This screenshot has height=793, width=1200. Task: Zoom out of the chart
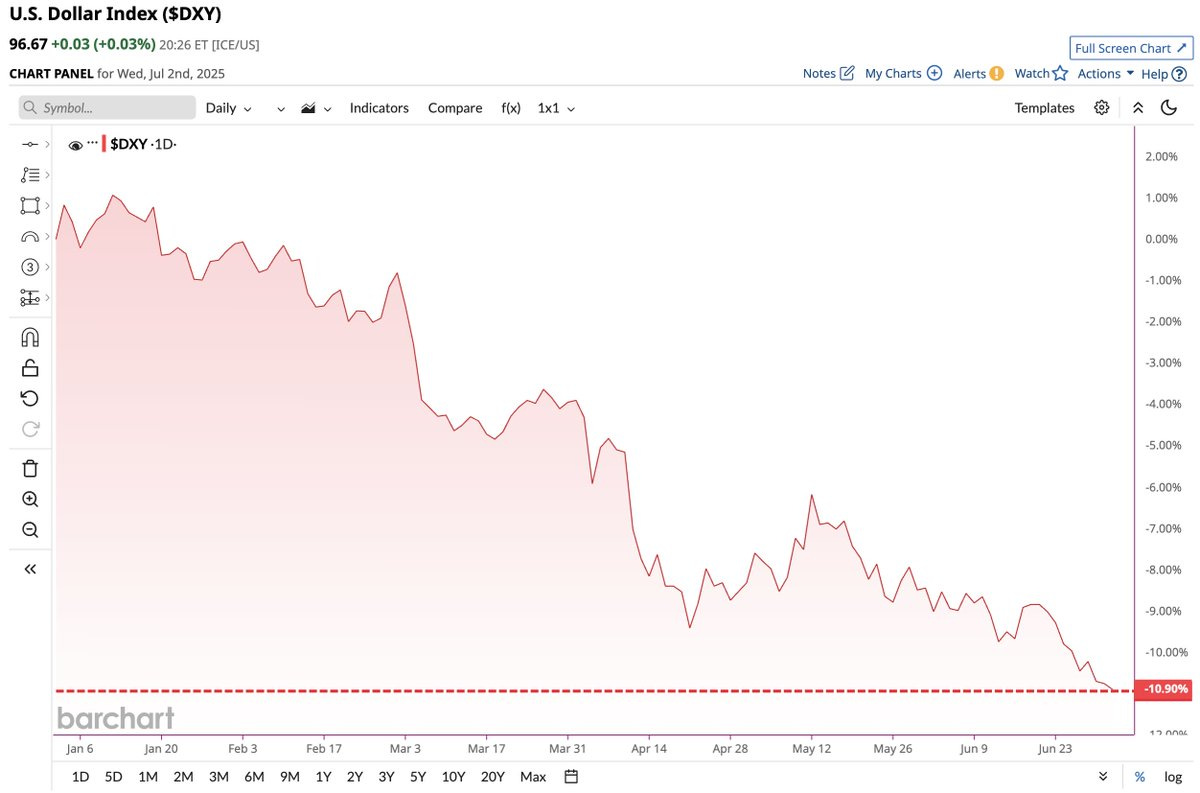30,530
